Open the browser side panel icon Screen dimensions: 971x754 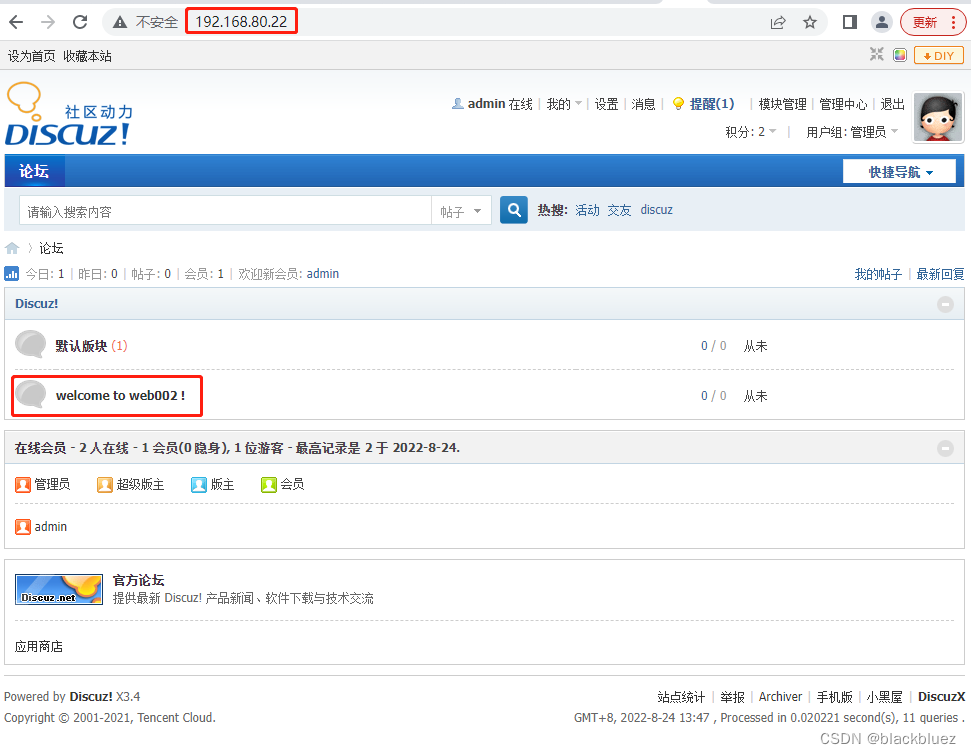point(850,22)
